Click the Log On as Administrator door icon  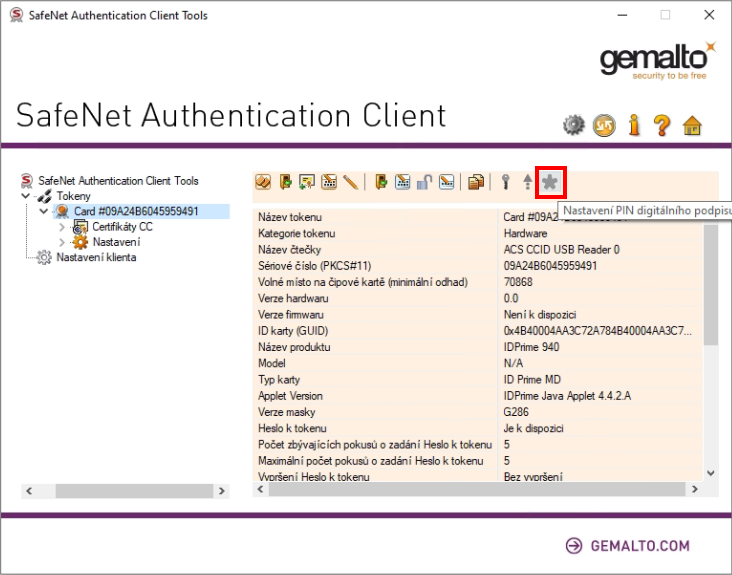tap(381, 182)
